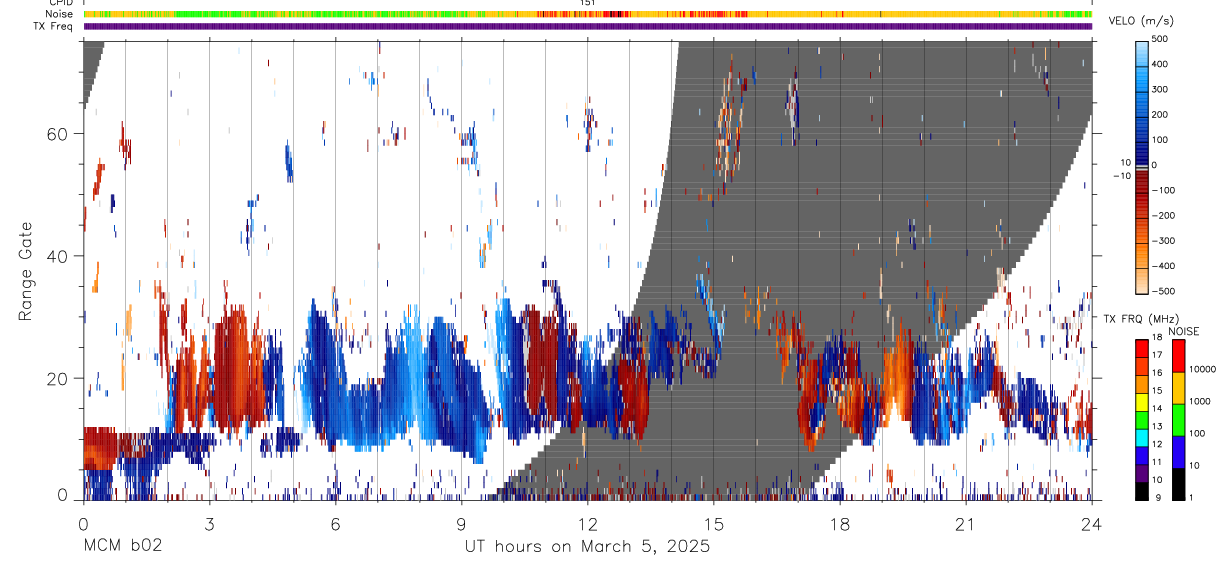Select the 16 label on TX FRQ legend
Screen dimensions: 1228x567
[1159, 372]
